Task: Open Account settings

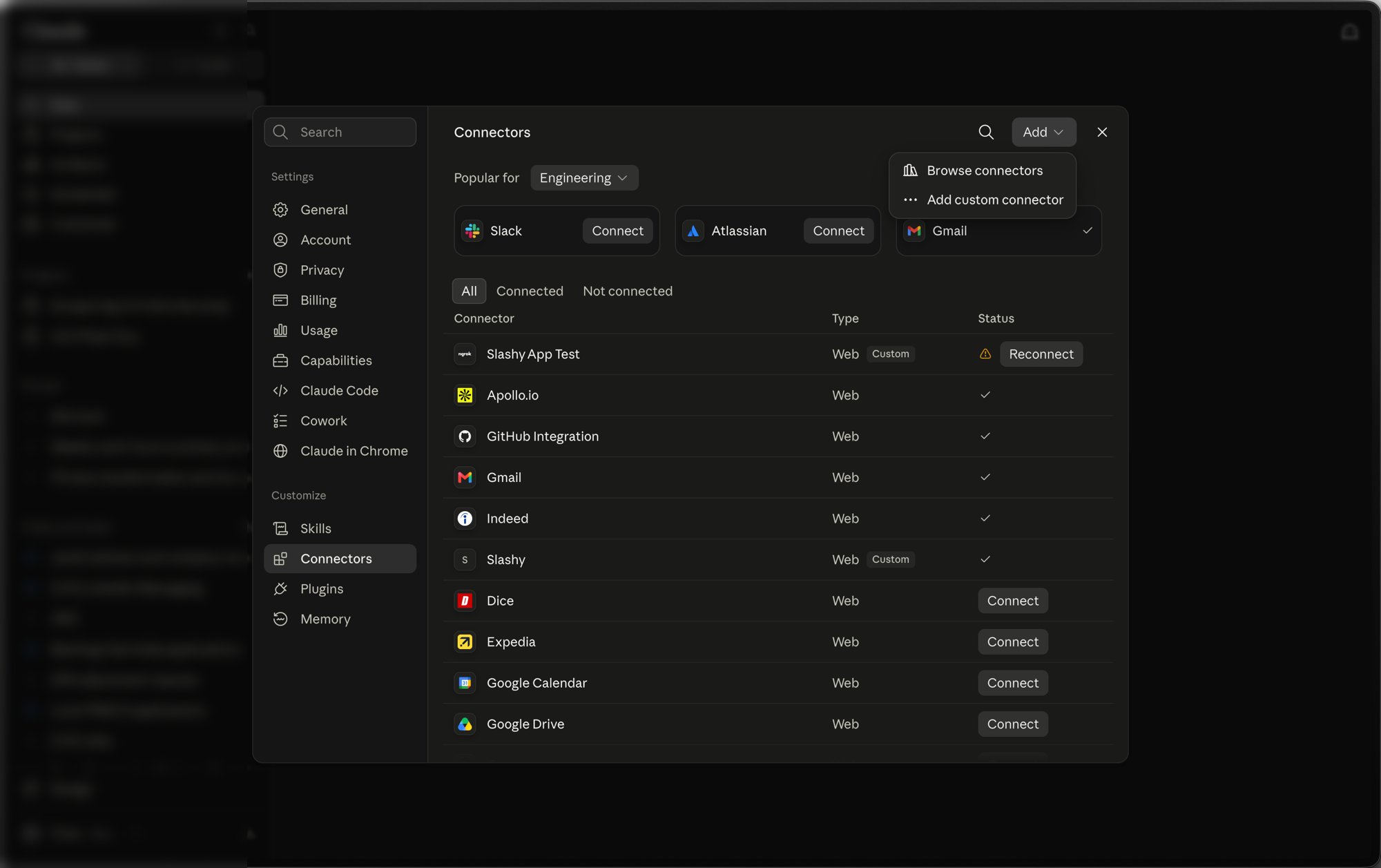Action: coord(340,240)
